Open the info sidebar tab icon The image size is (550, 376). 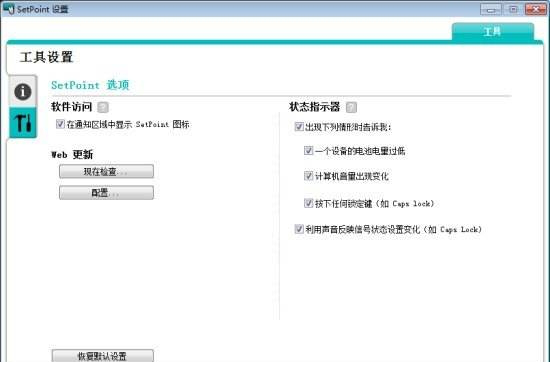23,92
